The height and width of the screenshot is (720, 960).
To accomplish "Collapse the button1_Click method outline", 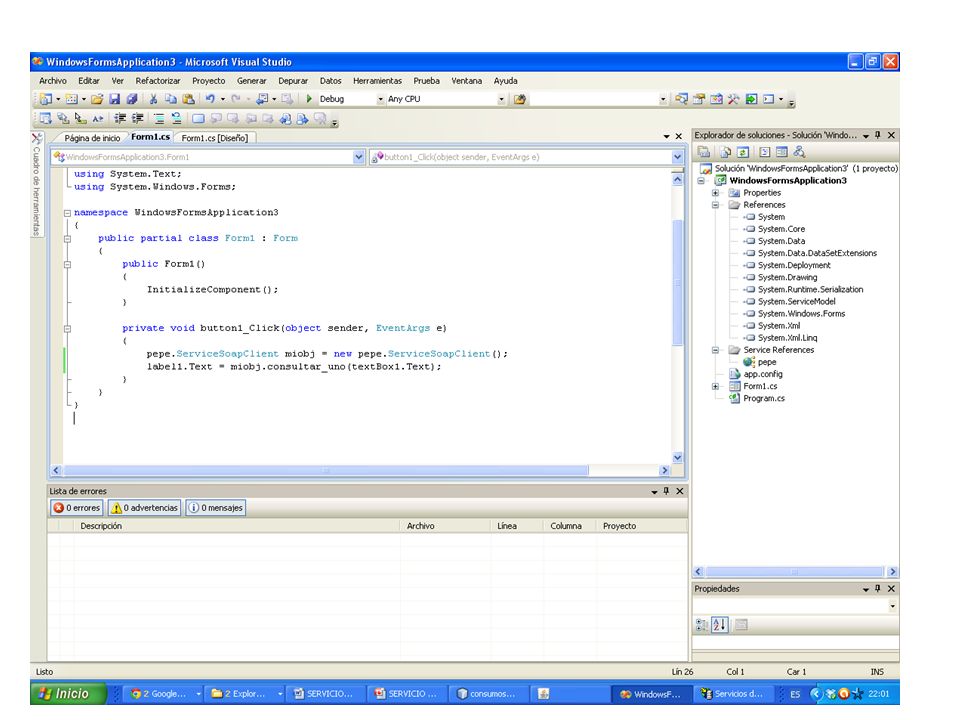I will click(67, 329).
